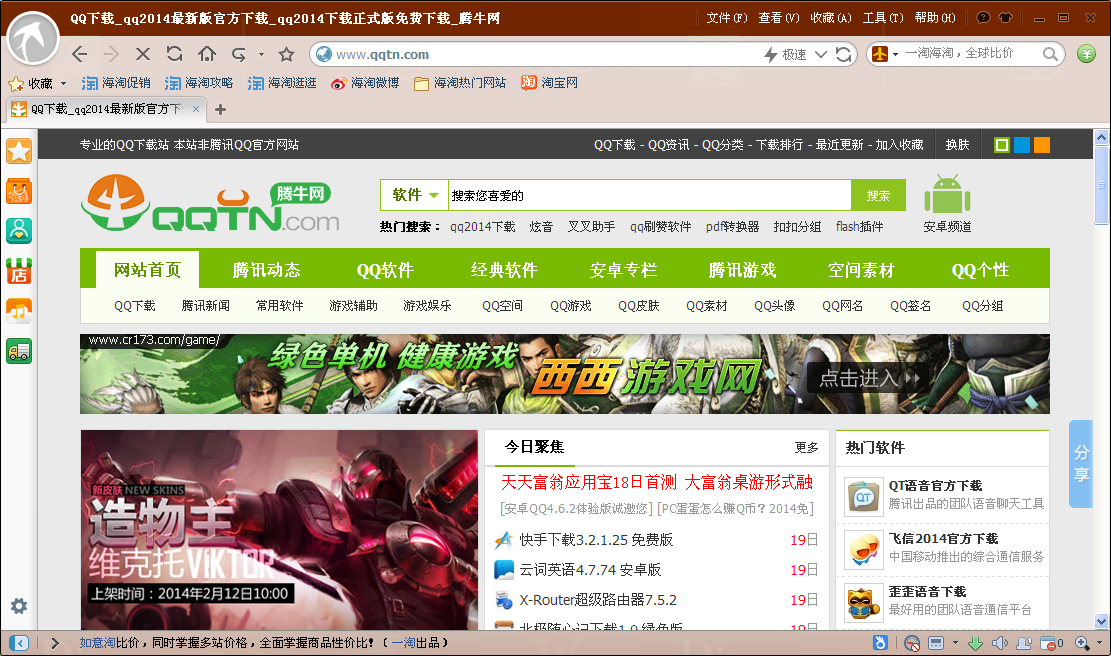This screenshot has width=1111, height=656.
Task: Open the 工具(T) menu
Action: 883,18
